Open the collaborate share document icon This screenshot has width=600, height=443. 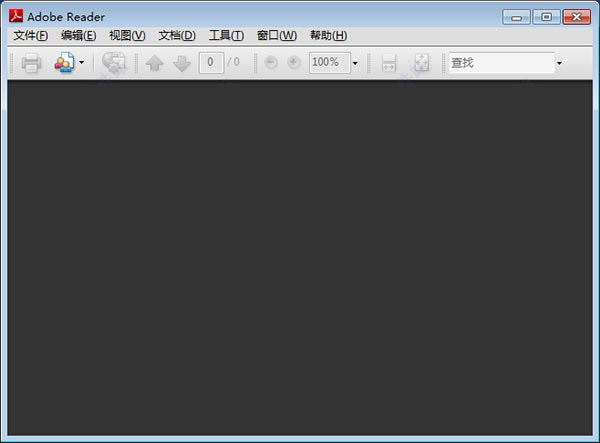64,62
